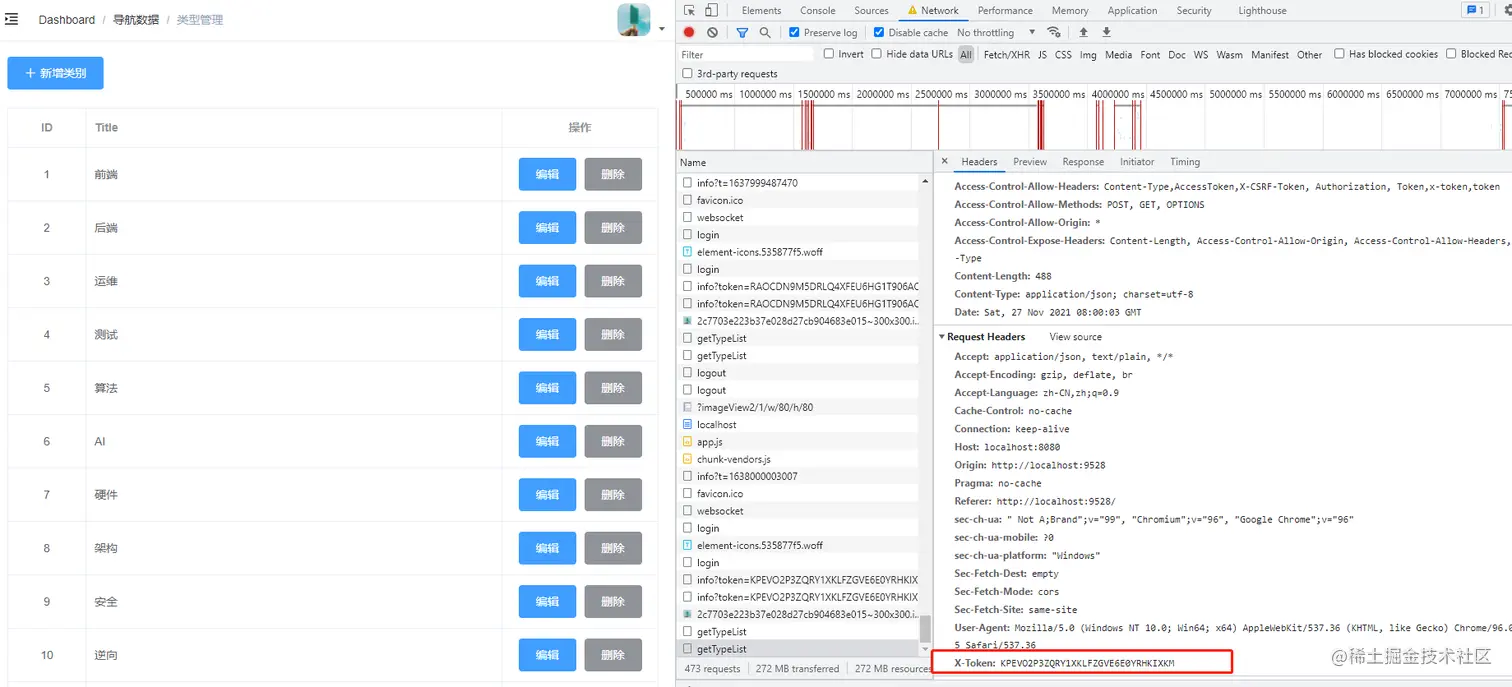
Task: Show the Response tab of the request
Action: point(1083,161)
